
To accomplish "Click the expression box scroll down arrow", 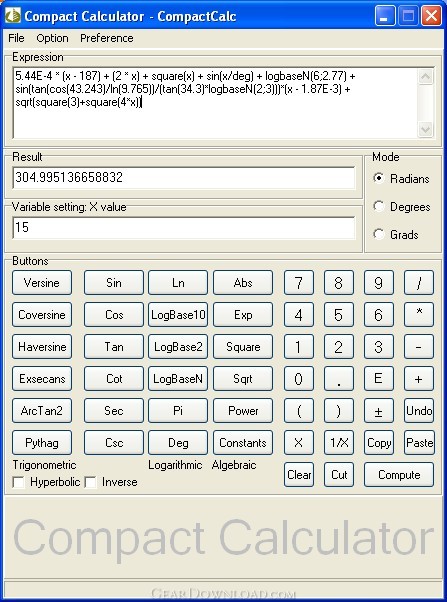I will pos(425,129).
